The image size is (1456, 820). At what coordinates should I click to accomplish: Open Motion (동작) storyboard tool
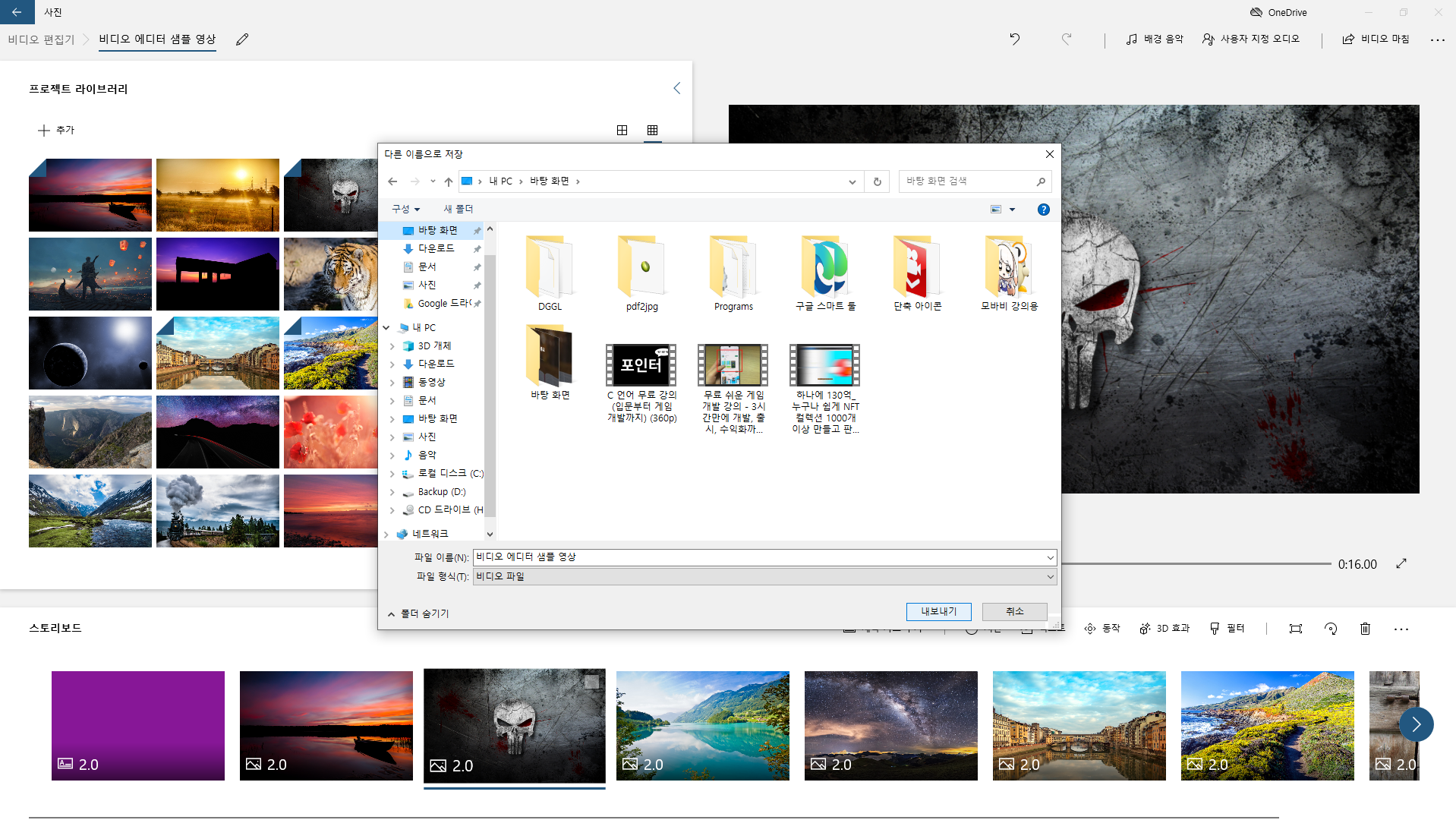[1102, 629]
